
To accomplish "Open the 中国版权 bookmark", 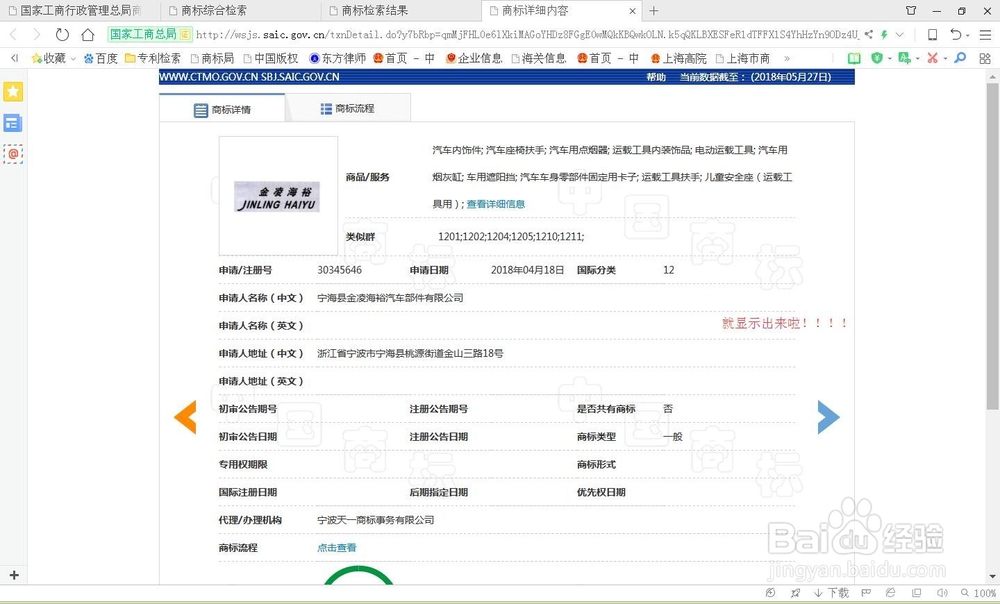I will click(x=271, y=58).
